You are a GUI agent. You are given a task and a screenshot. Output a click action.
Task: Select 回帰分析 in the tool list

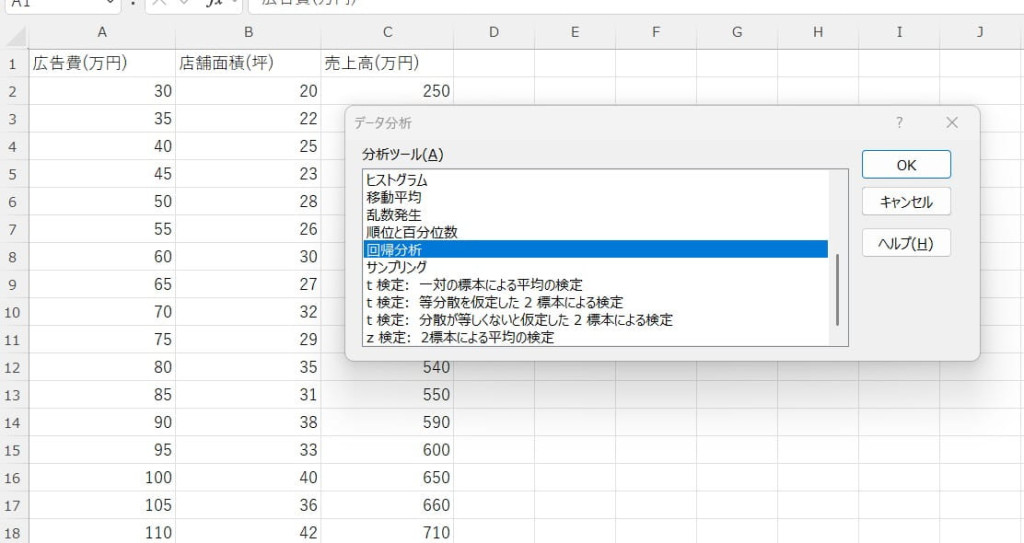point(394,250)
